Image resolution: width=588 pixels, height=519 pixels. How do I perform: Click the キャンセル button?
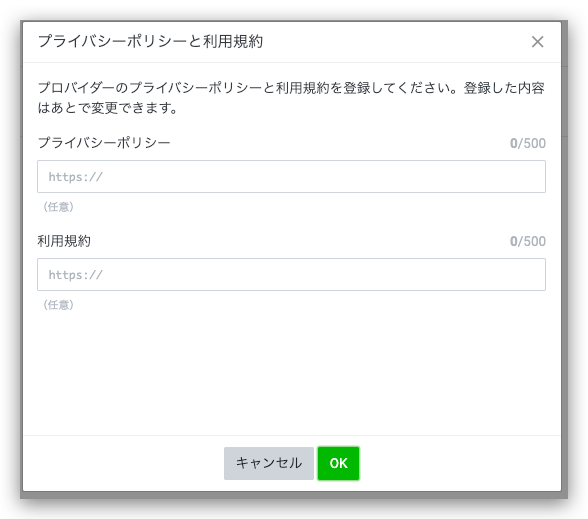(268, 463)
